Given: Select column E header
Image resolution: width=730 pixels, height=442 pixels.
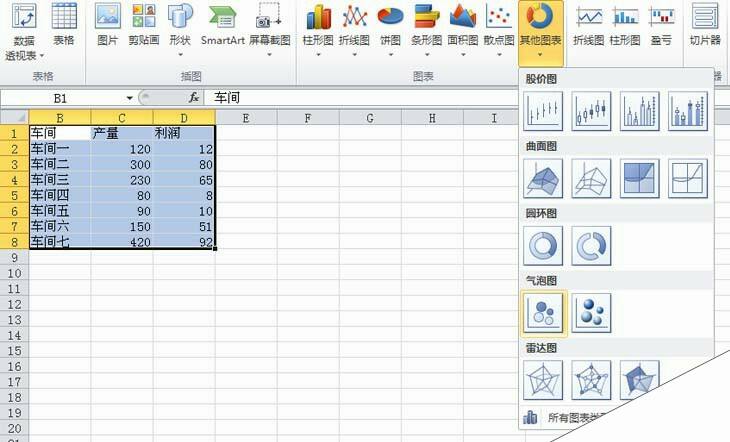Looking at the screenshot, I should (246, 118).
